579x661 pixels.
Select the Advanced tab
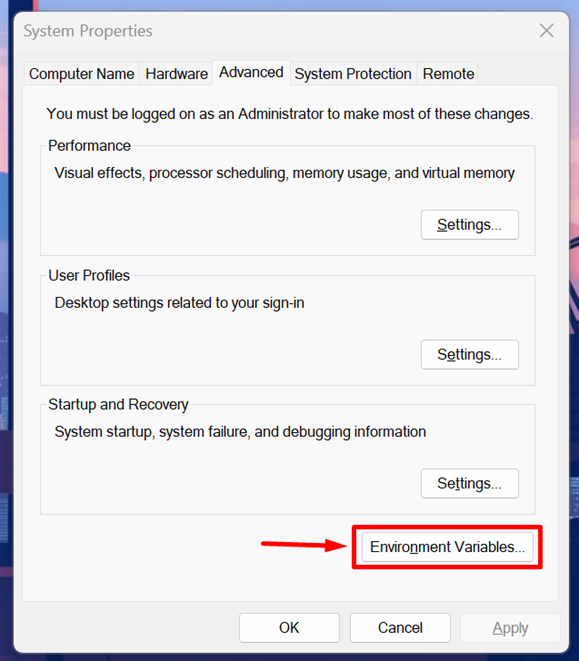click(x=251, y=73)
